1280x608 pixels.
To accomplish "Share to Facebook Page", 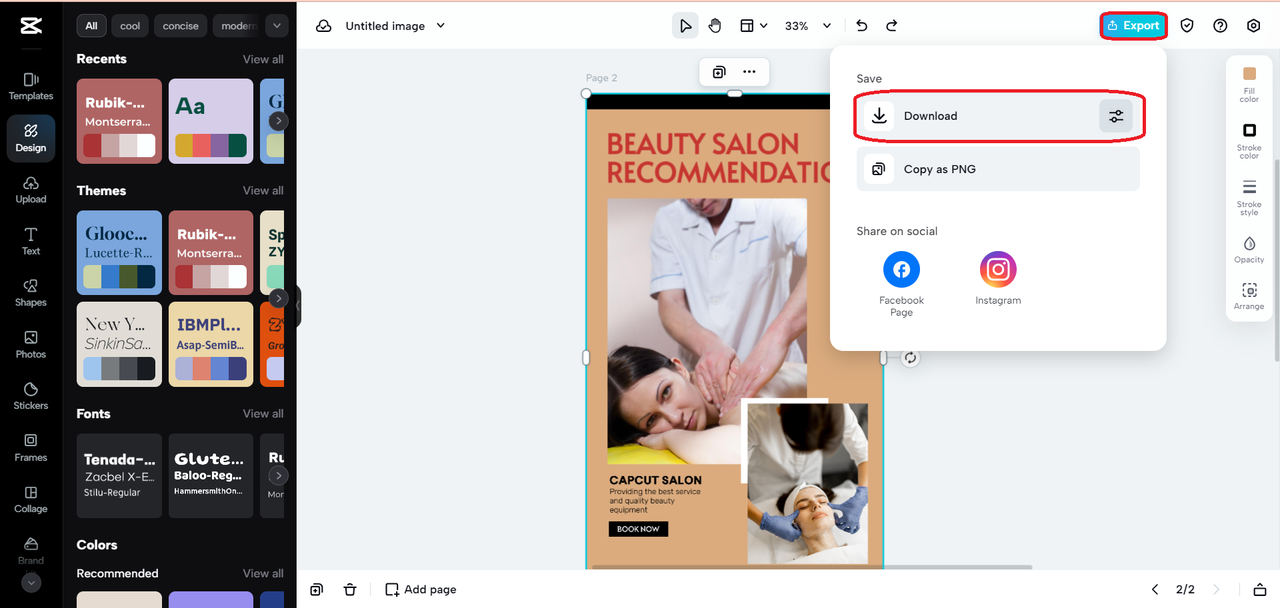I will [x=901, y=284].
